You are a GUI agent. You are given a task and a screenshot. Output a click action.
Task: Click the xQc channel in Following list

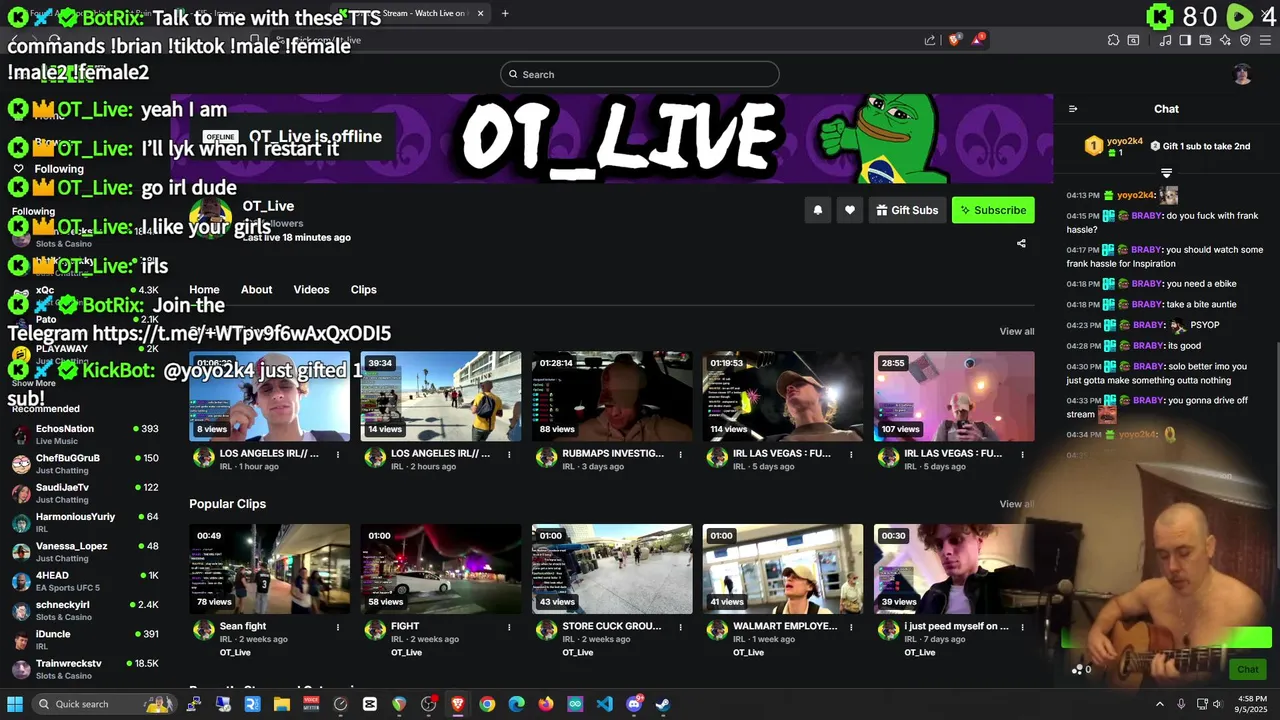[x=85, y=290]
